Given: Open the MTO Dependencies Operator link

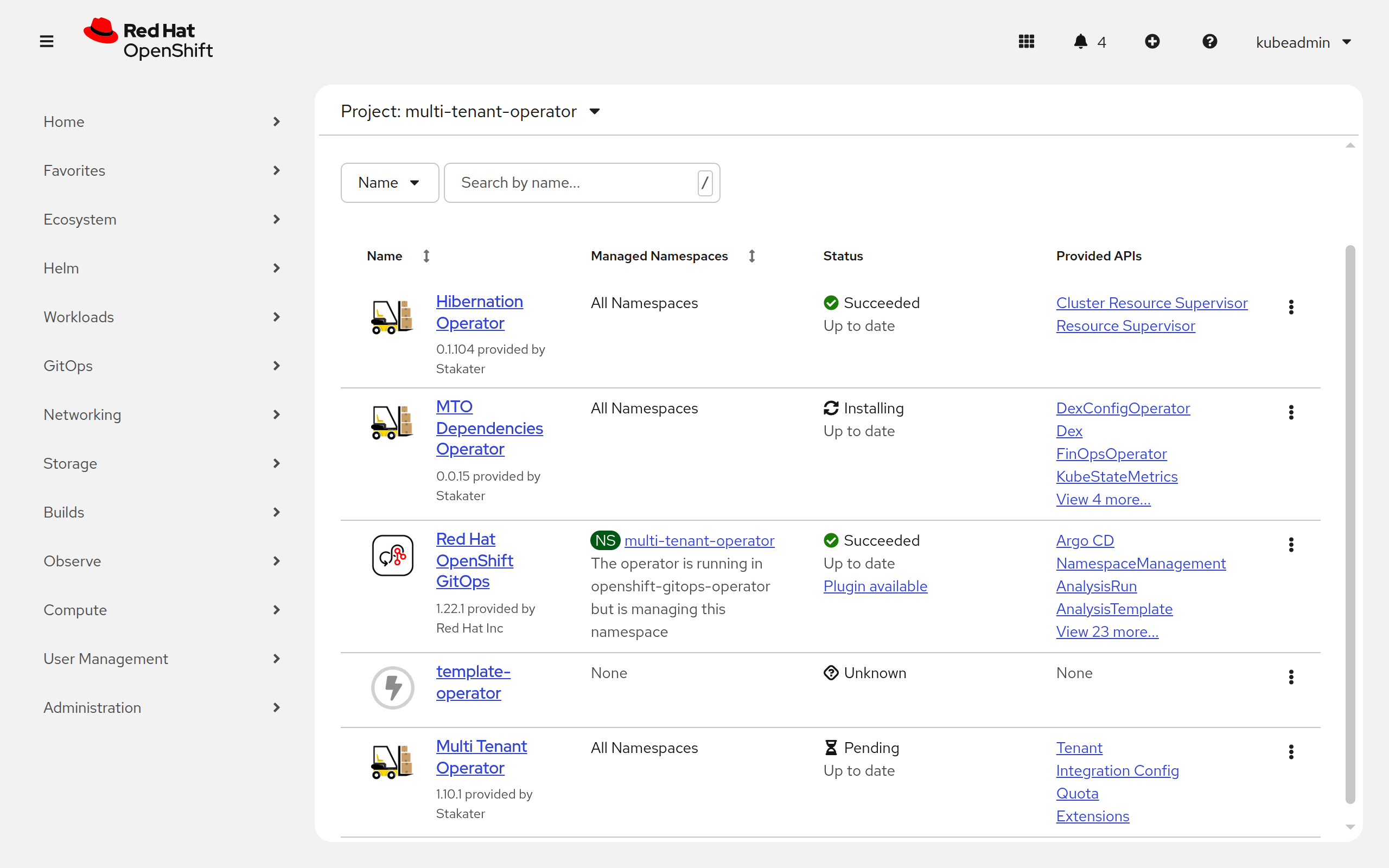Looking at the screenshot, I should coord(489,427).
